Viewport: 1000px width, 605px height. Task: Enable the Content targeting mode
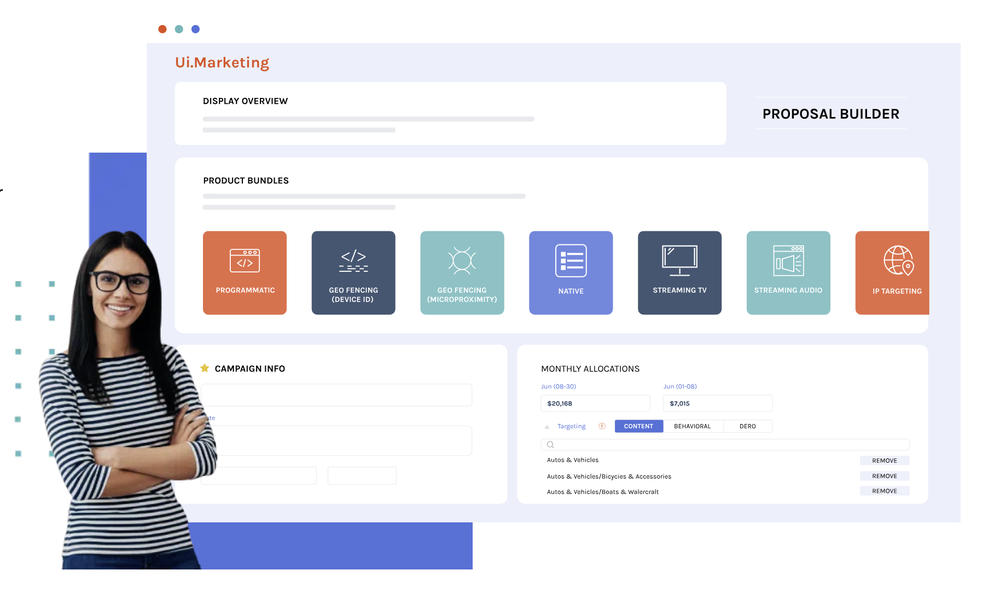click(x=638, y=426)
